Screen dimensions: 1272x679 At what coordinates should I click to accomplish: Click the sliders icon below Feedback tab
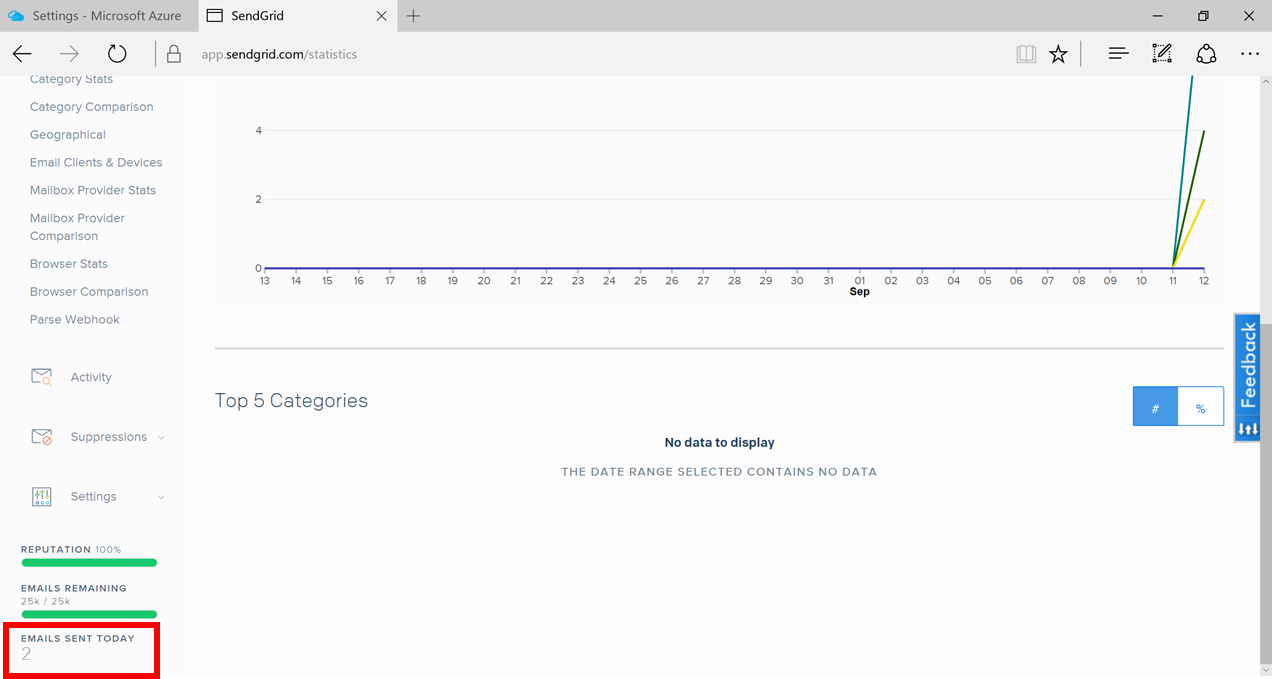point(1248,429)
